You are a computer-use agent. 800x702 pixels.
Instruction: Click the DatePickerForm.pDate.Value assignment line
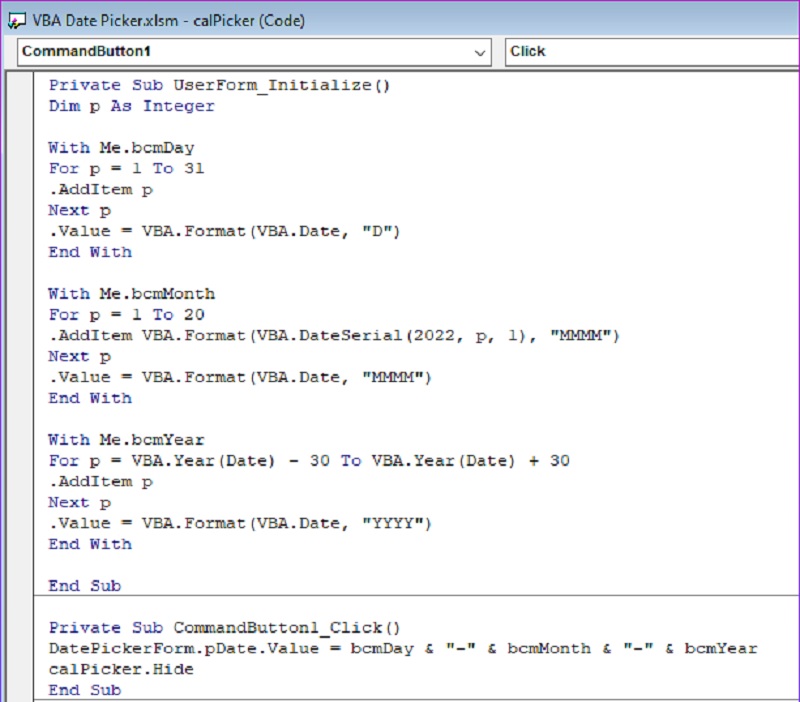click(x=403, y=649)
